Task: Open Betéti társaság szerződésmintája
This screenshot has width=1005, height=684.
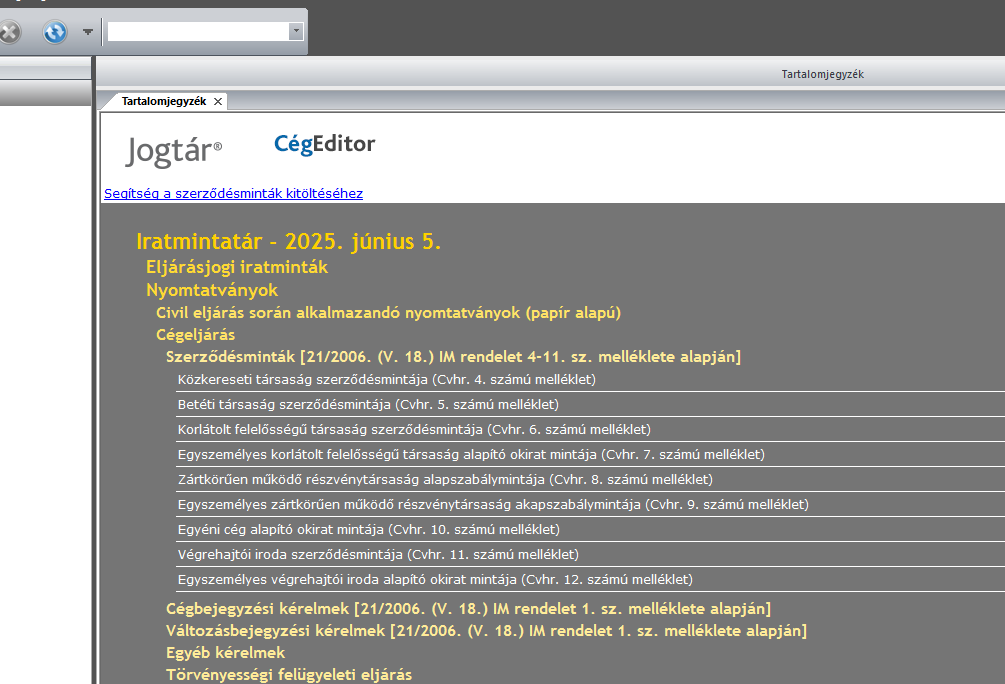Action: (367, 404)
